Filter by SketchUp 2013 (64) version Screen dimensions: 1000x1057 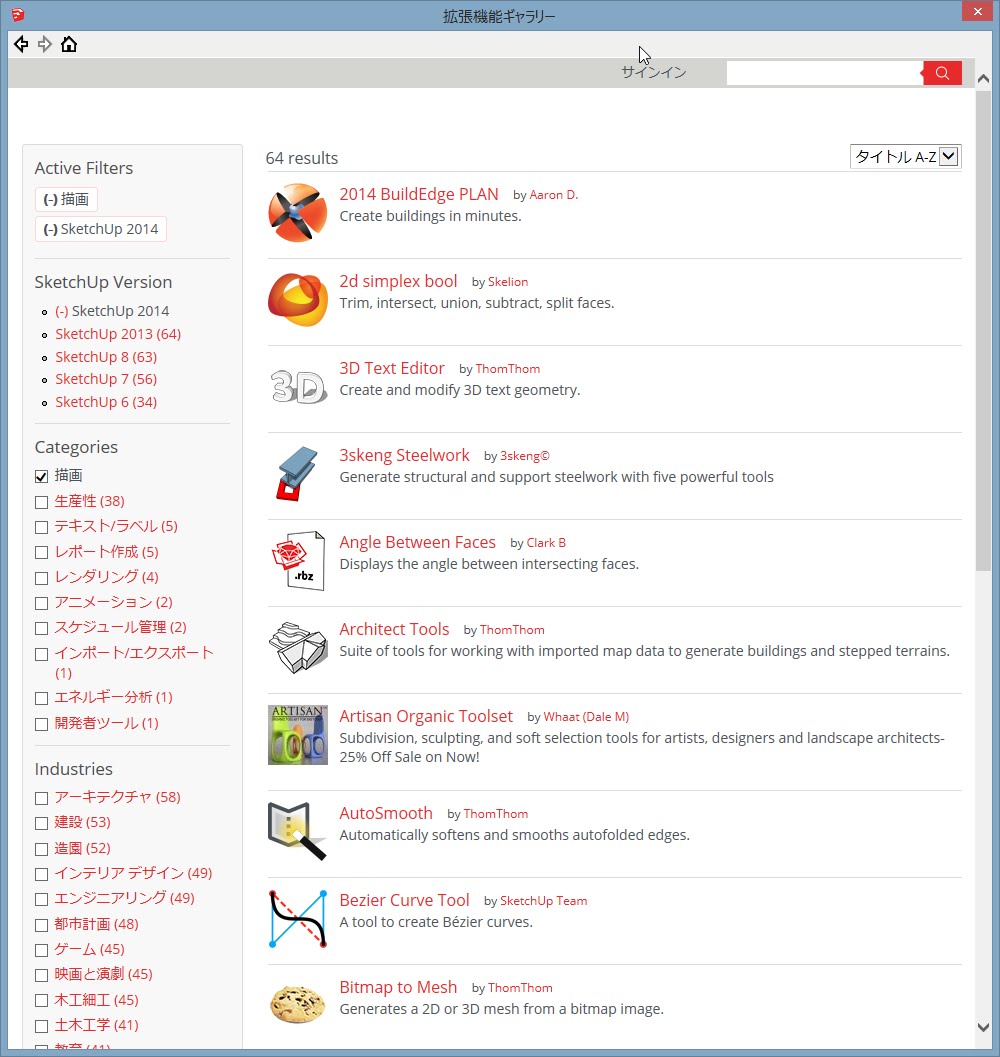pyautogui.click(x=118, y=334)
